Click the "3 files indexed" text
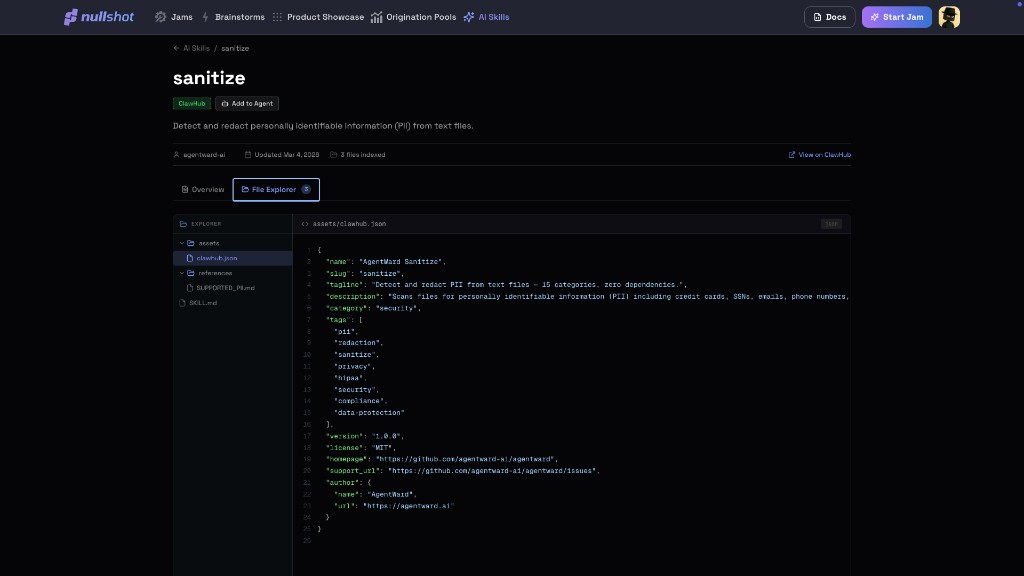Viewport: 1024px width, 576px height. (362, 155)
